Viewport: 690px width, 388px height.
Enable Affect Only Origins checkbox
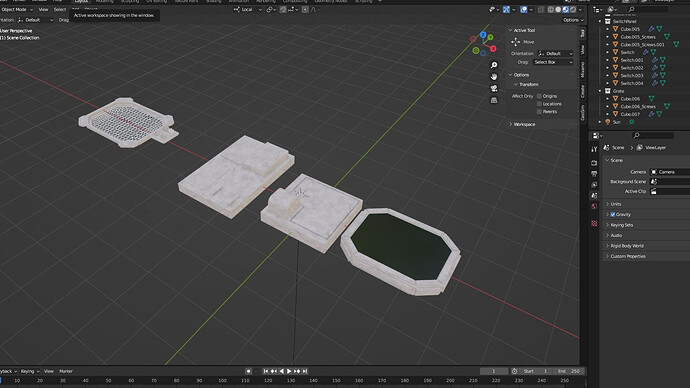[x=539, y=96]
